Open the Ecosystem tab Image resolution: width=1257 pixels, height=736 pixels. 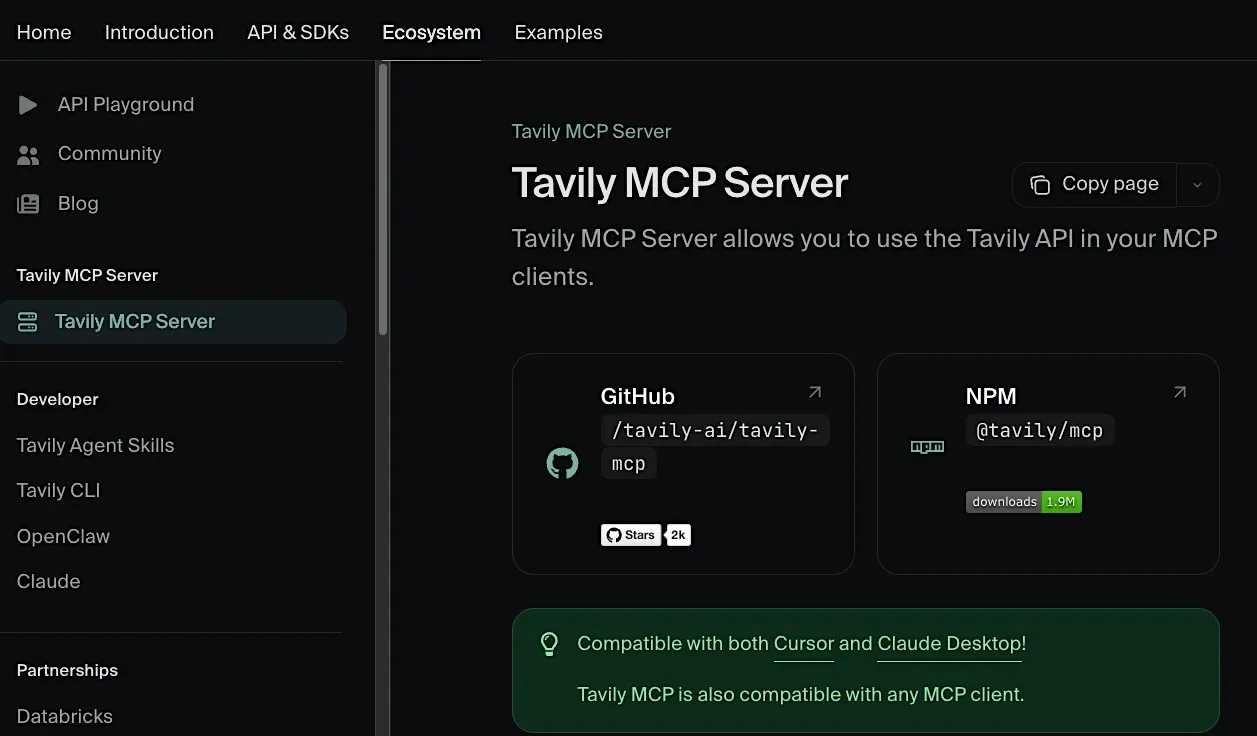(x=431, y=32)
